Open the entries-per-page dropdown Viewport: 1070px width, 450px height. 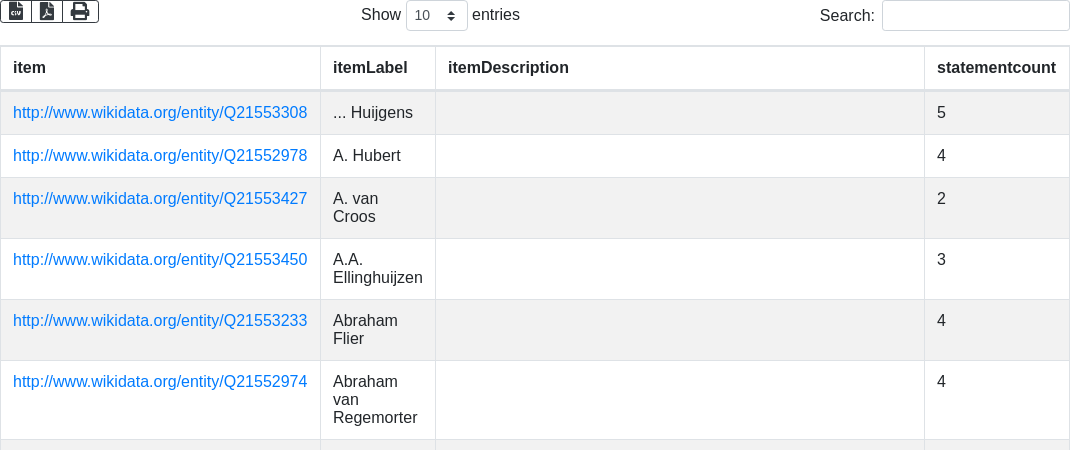[436, 16]
